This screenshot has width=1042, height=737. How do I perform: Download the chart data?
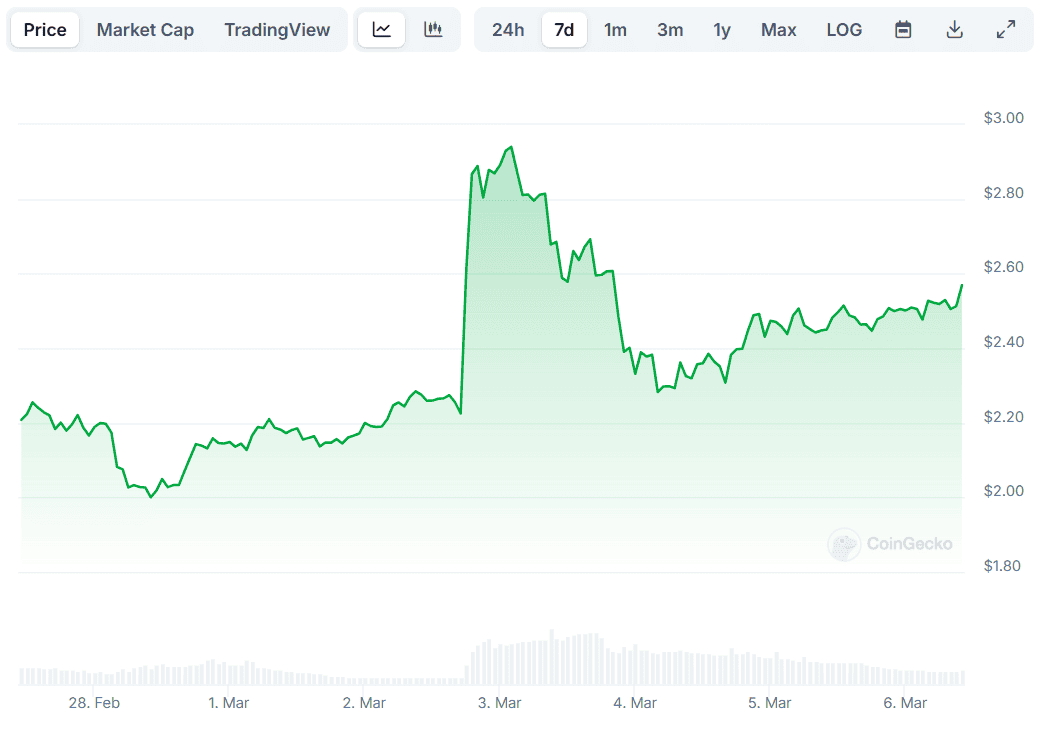click(x=955, y=30)
